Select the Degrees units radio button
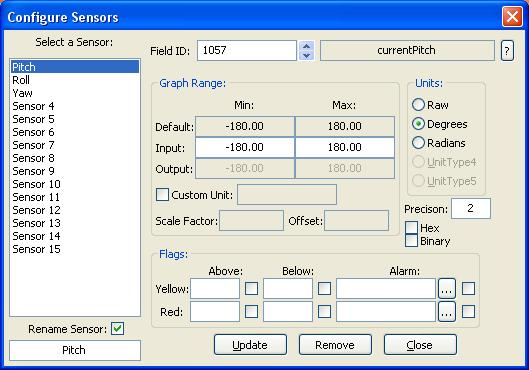Viewport: 529px width, 370px height. (x=418, y=124)
